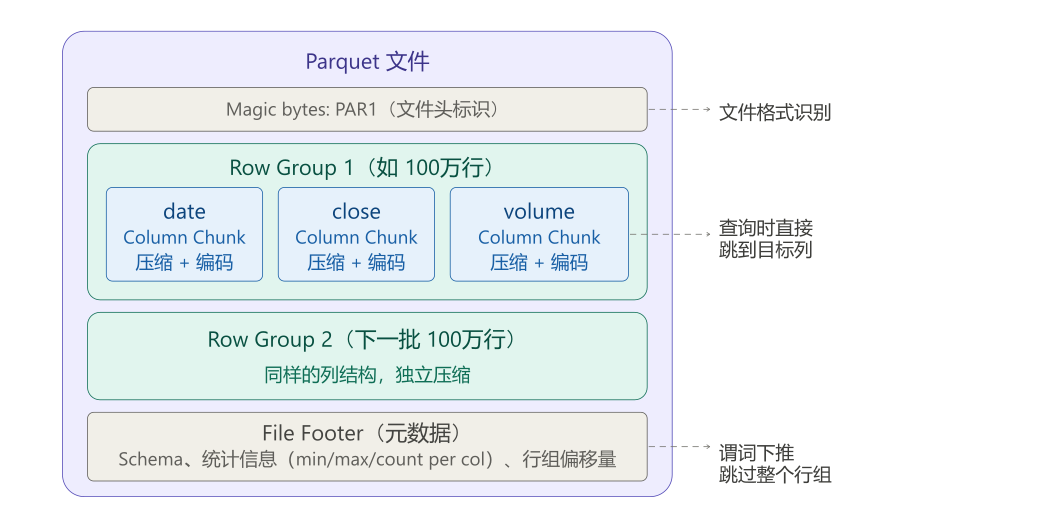
Task: Click the dashed arrow right of volume chunk
Action: tap(670, 234)
